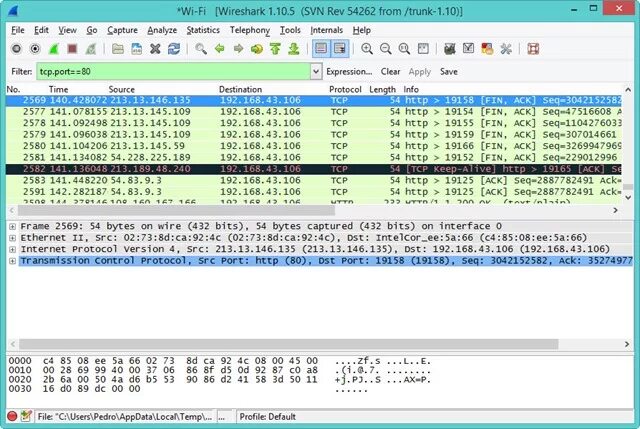This screenshot has height=429, width=640.
Task: Edit display filters icon
Action: click(x=469, y=49)
